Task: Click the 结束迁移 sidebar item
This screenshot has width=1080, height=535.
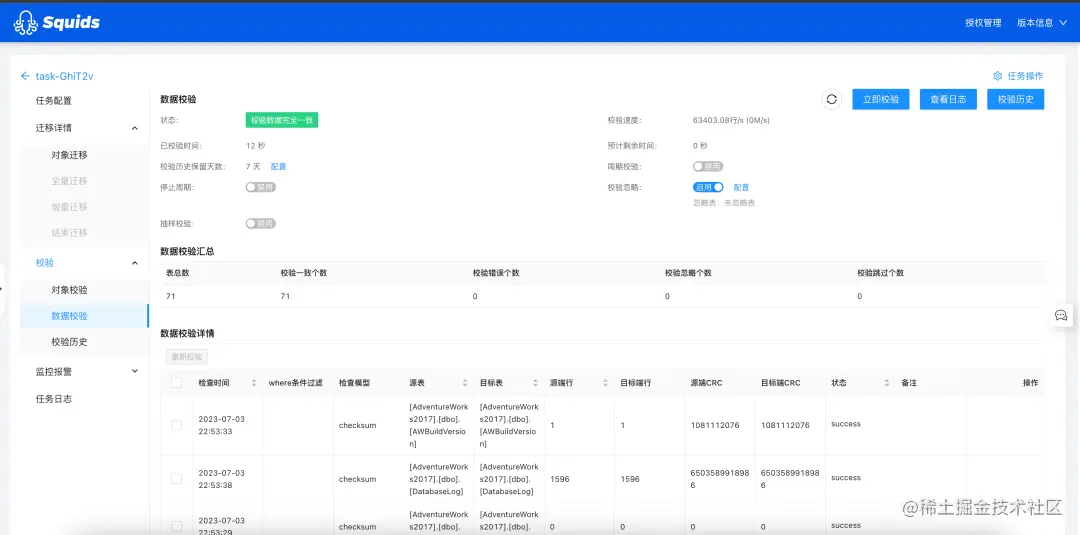Action: coord(70,233)
